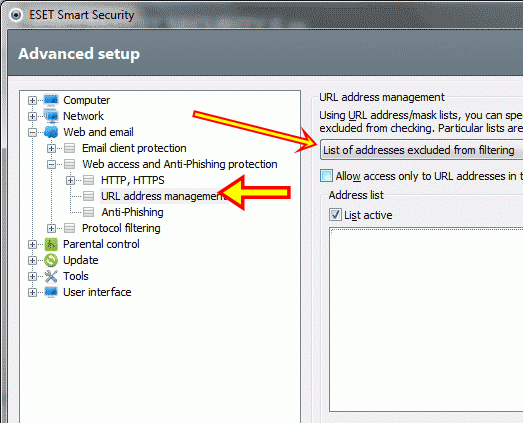Expand Email client protection node
The height and width of the screenshot is (423, 523).
pos(51,148)
